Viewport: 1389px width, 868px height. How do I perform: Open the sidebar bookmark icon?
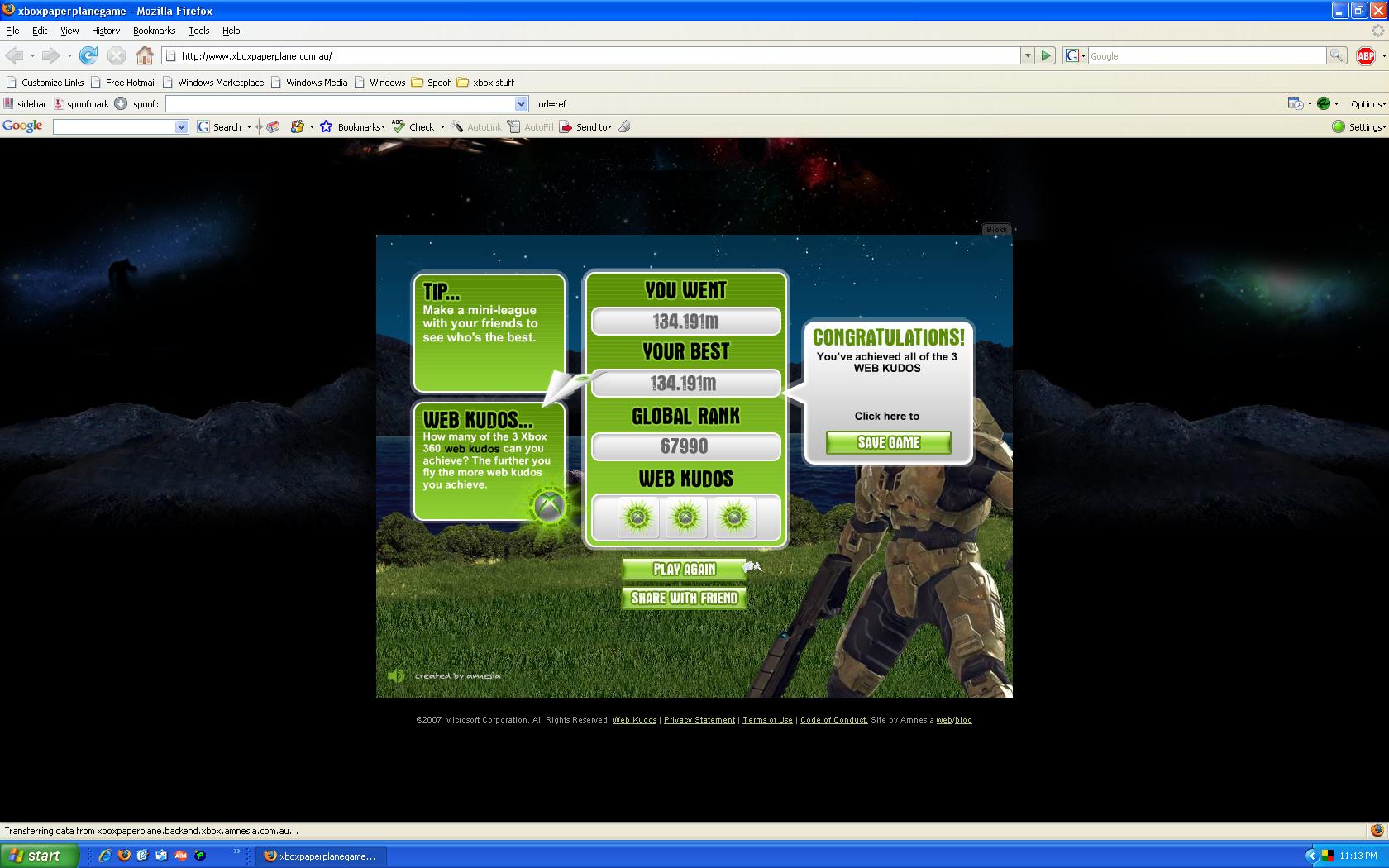pos(25,104)
